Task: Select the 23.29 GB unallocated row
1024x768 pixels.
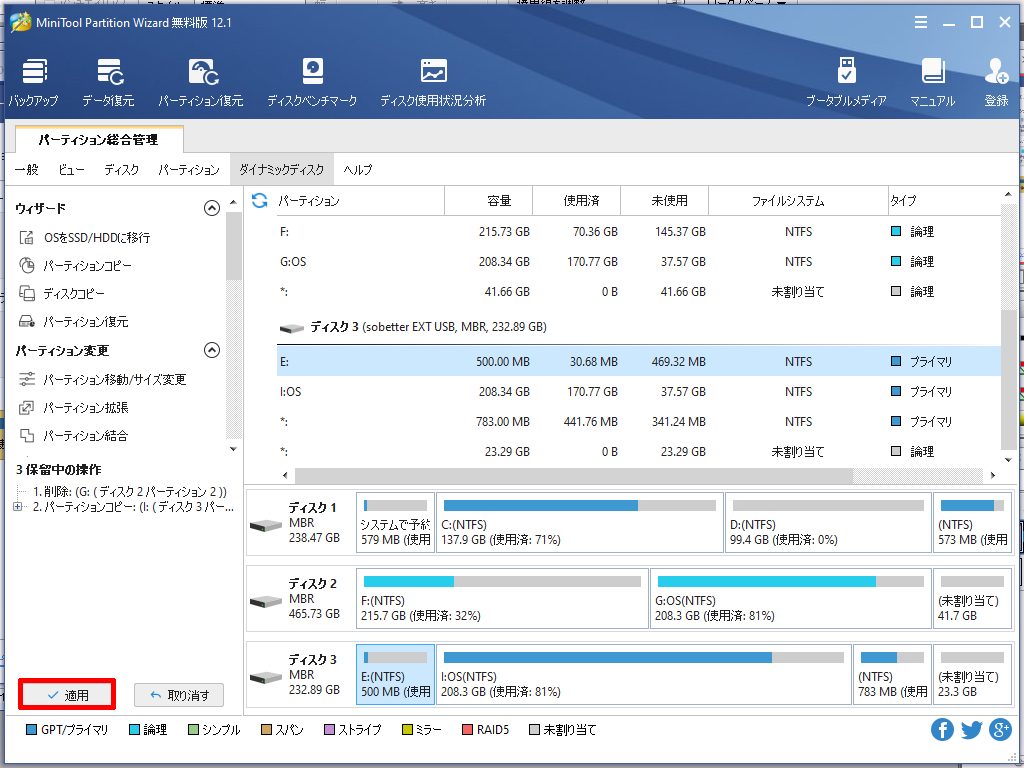Action: click(639, 452)
